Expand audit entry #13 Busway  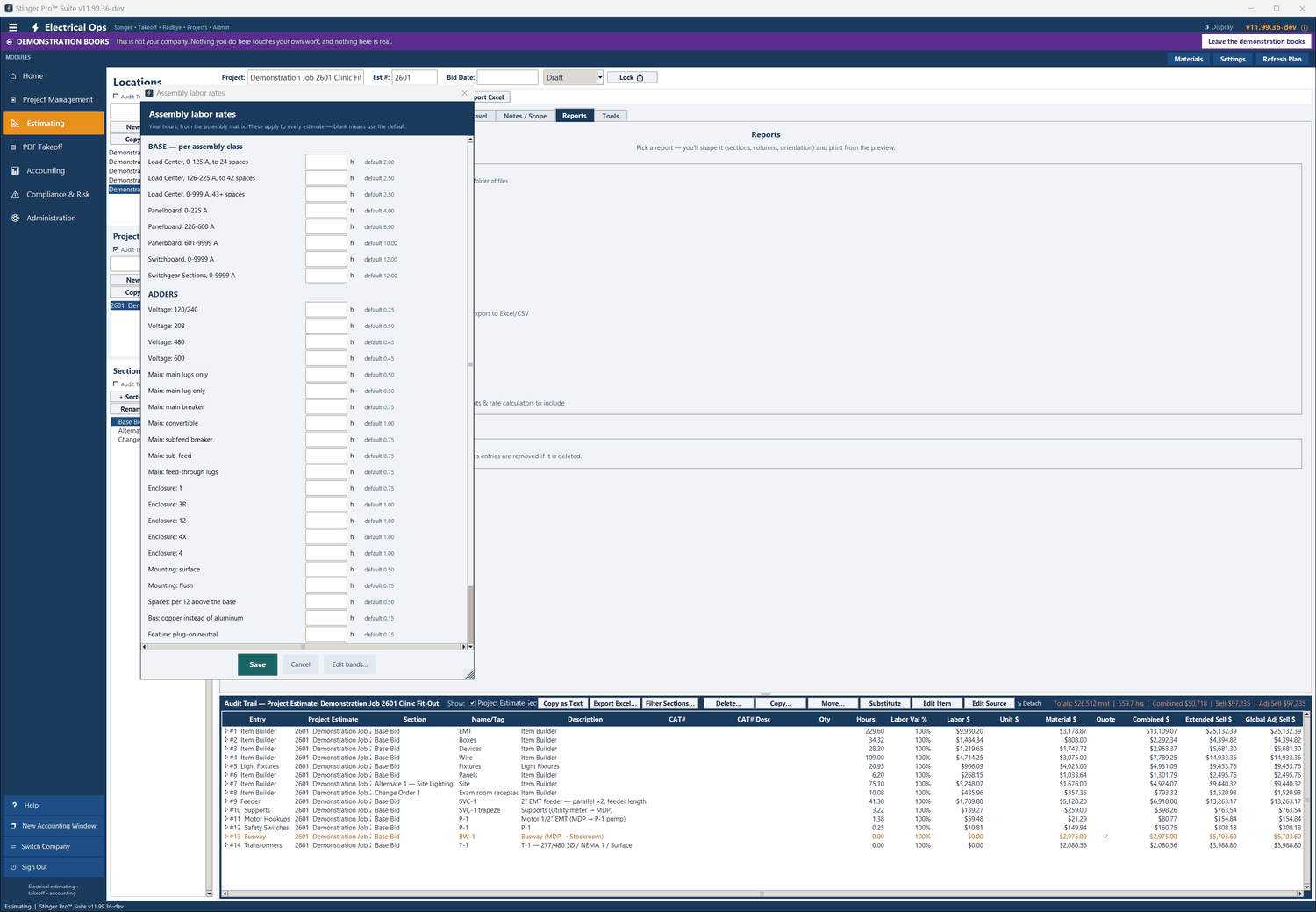pos(226,837)
